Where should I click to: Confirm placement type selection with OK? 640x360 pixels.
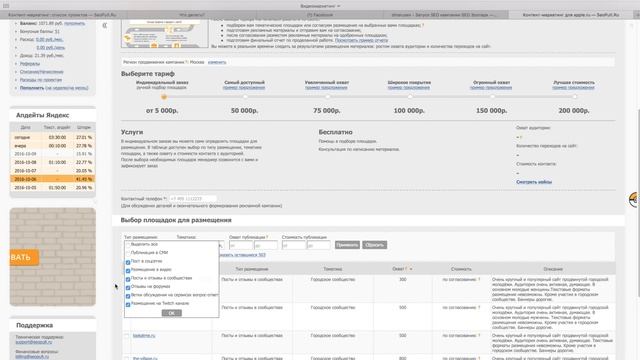point(171,313)
